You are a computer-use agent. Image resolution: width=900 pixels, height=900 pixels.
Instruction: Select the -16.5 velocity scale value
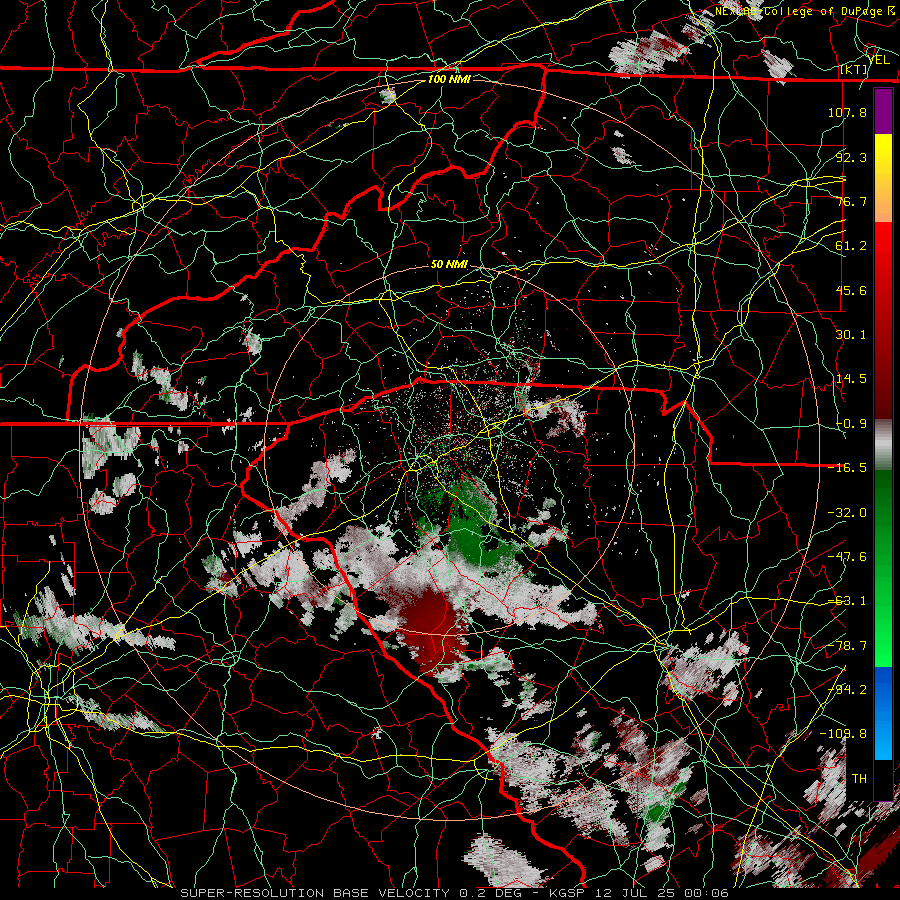(x=847, y=468)
